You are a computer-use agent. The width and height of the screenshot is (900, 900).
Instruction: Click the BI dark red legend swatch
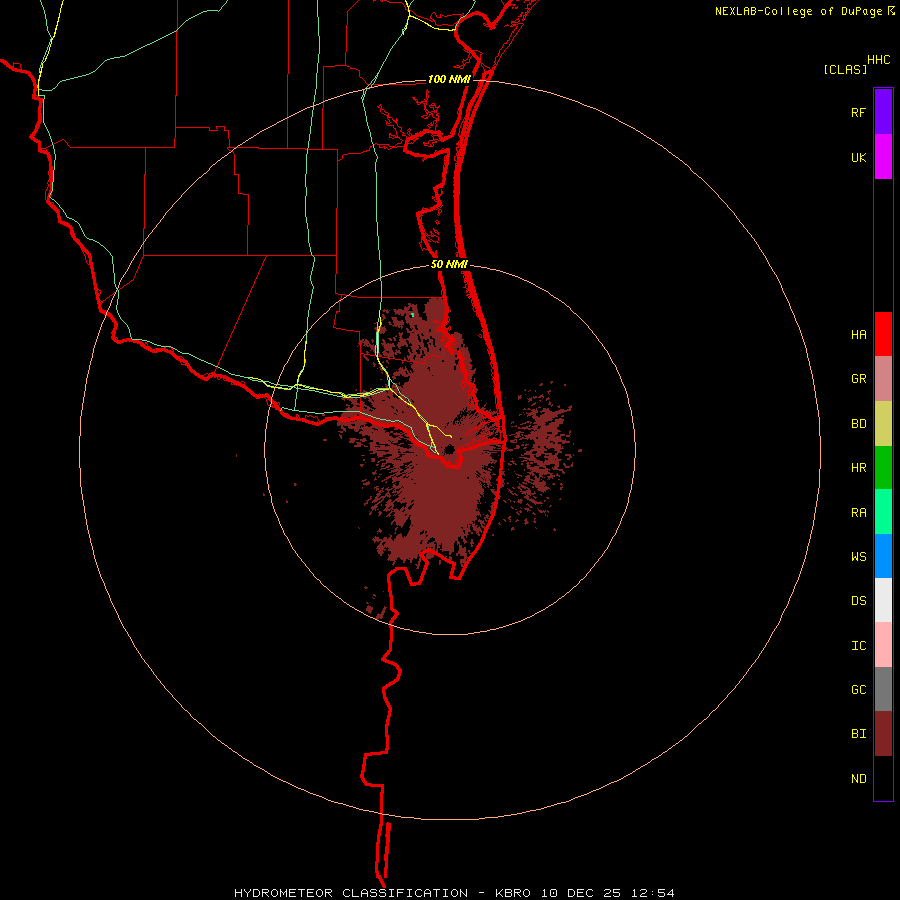pyautogui.click(x=883, y=734)
